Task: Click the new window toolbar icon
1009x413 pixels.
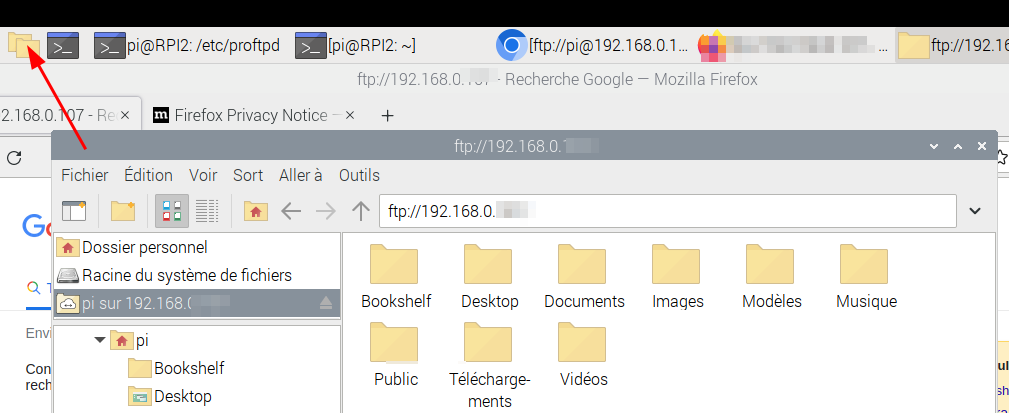Action: (75, 211)
